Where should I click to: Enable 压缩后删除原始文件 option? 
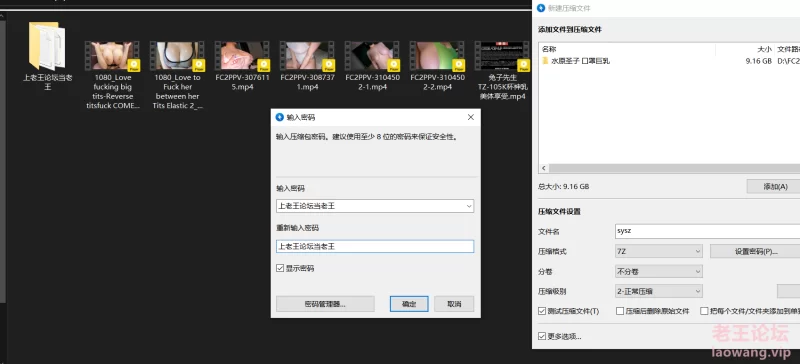click(x=620, y=311)
